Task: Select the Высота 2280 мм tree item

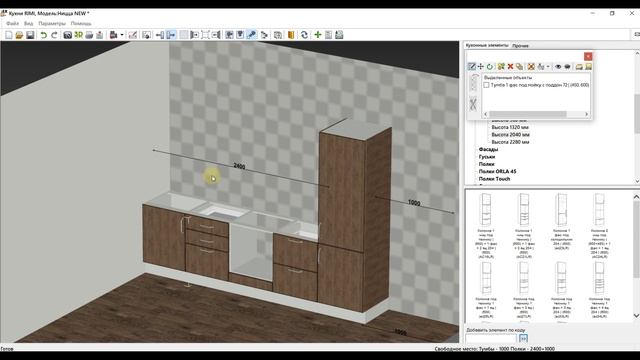Action: point(510,142)
